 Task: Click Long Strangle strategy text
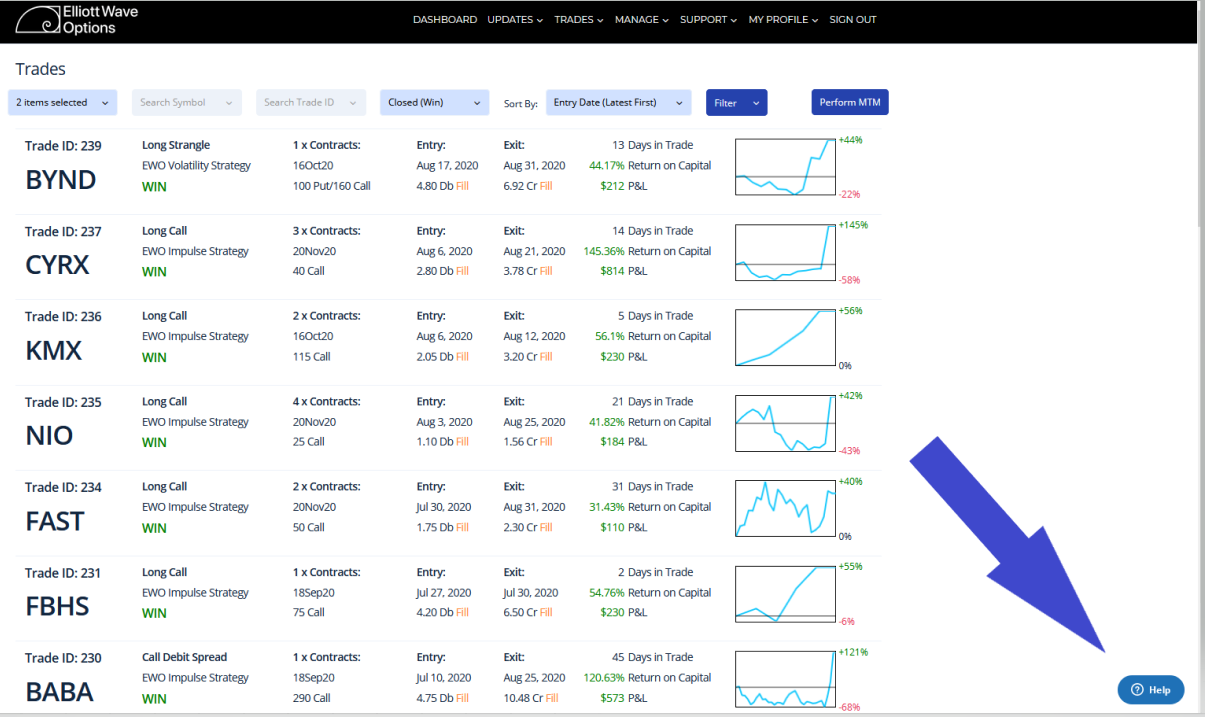pyautogui.click(x=176, y=145)
